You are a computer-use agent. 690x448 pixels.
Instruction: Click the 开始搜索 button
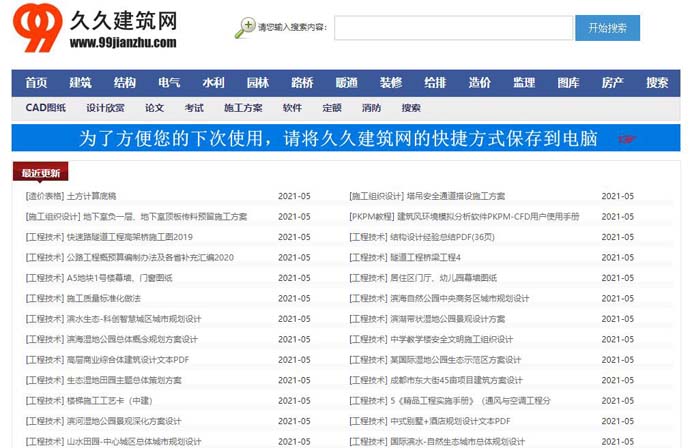click(607, 28)
